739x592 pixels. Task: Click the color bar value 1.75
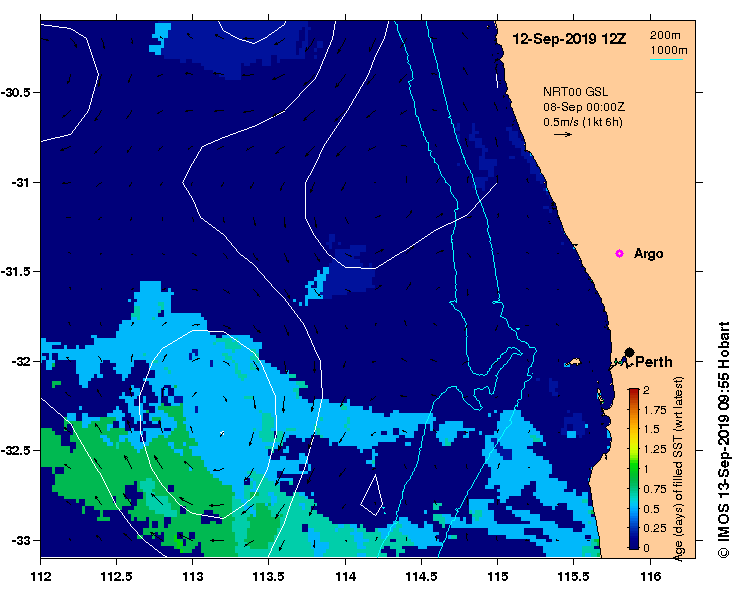pyautogui.click(x=655, y=410)
